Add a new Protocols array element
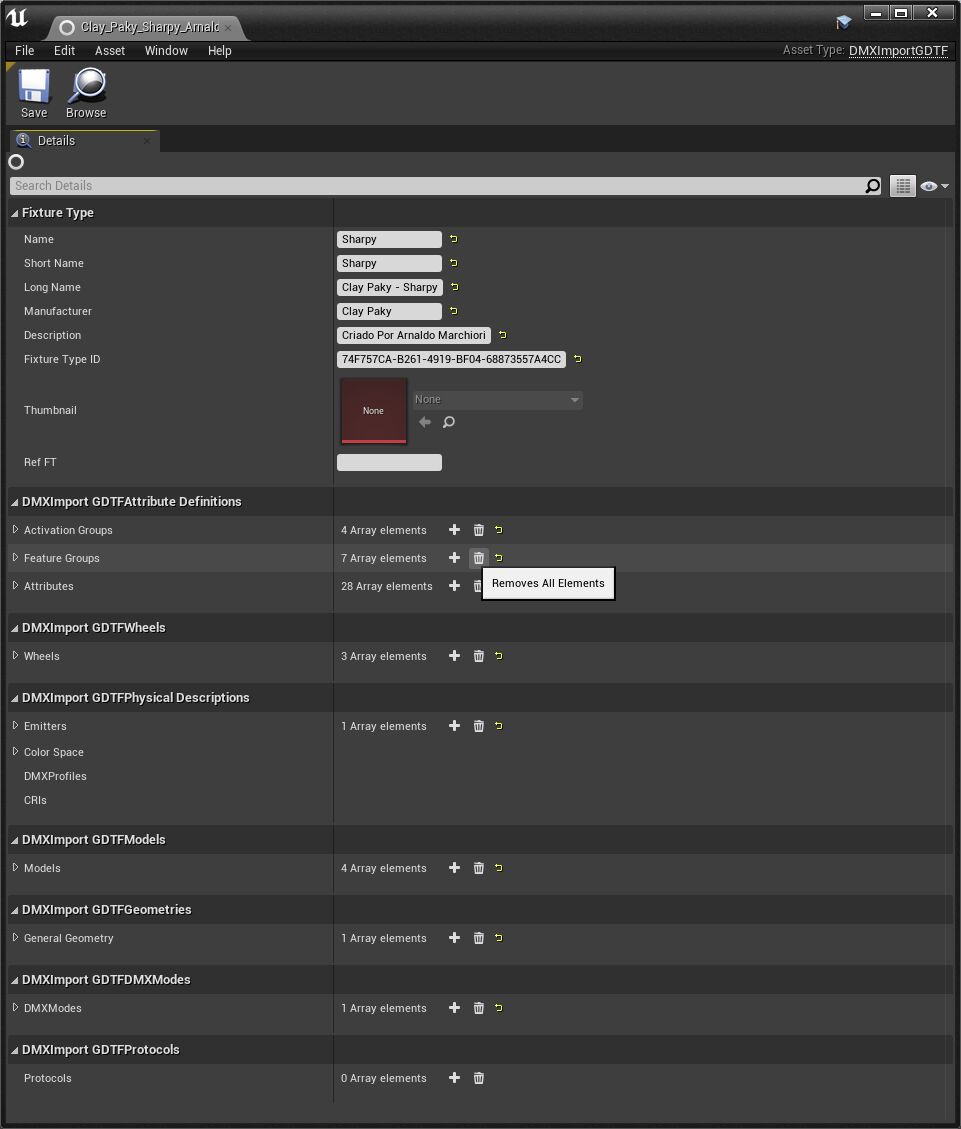Screen dimensions: 961x1129 pyautogui.click(x=454, y=1078)
